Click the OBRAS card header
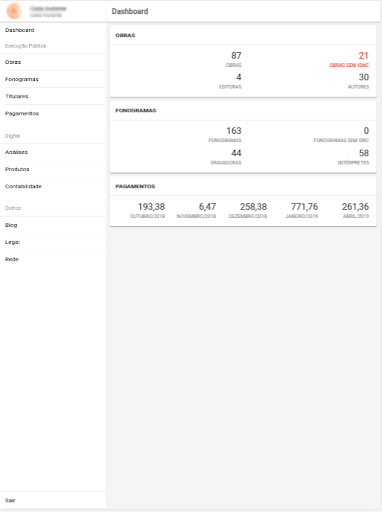The height and width of the screenshot is (512, 382). pyautogui.click(x=125, y=35)
